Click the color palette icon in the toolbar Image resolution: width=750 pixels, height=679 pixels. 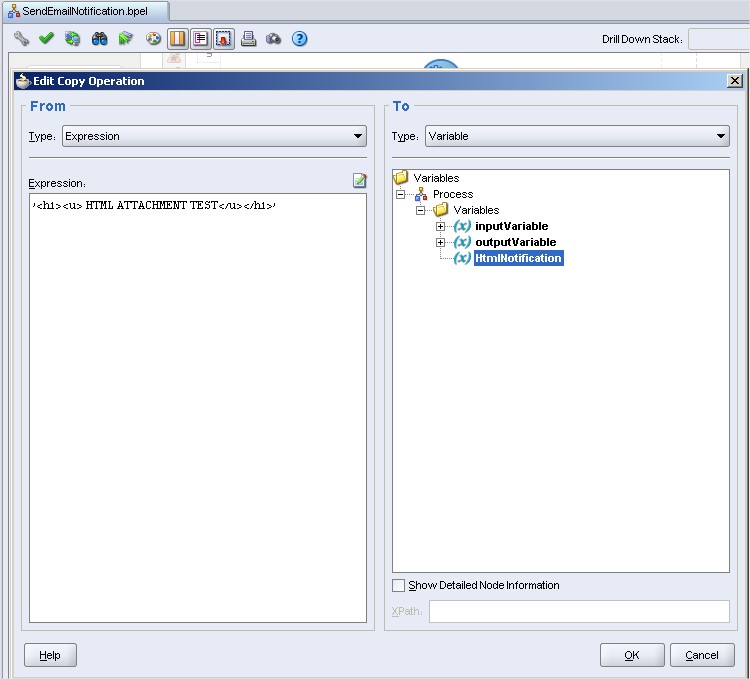click(x=153, y=39)
